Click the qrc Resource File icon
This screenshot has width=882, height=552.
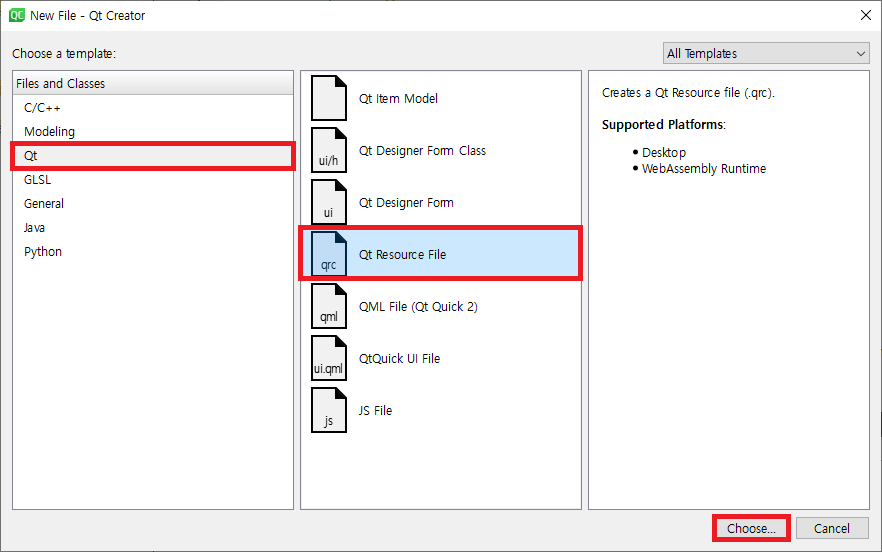pyautogui.click(x=329, y=254)
